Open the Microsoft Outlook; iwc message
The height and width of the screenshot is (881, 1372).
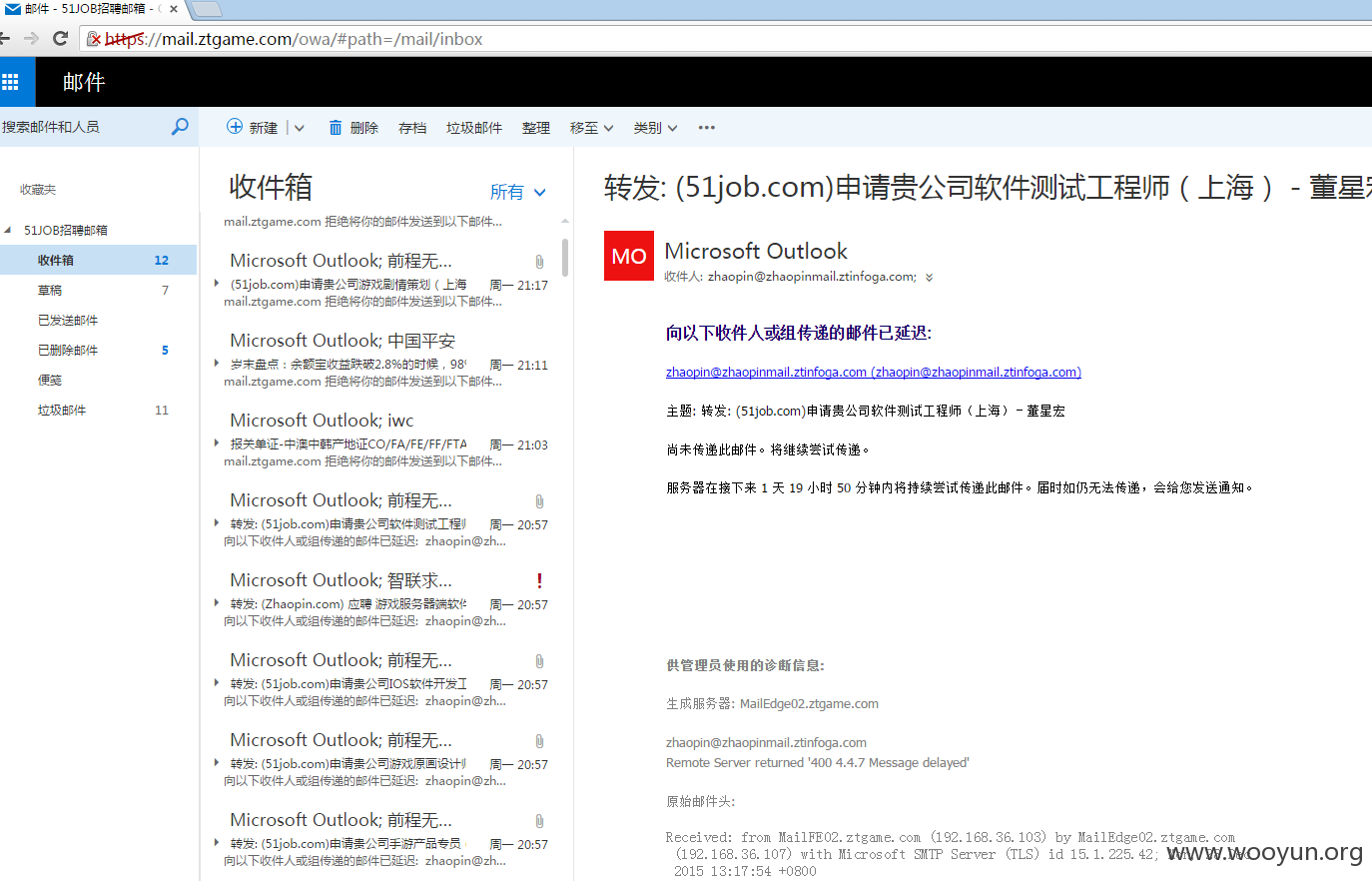[385, 440]
